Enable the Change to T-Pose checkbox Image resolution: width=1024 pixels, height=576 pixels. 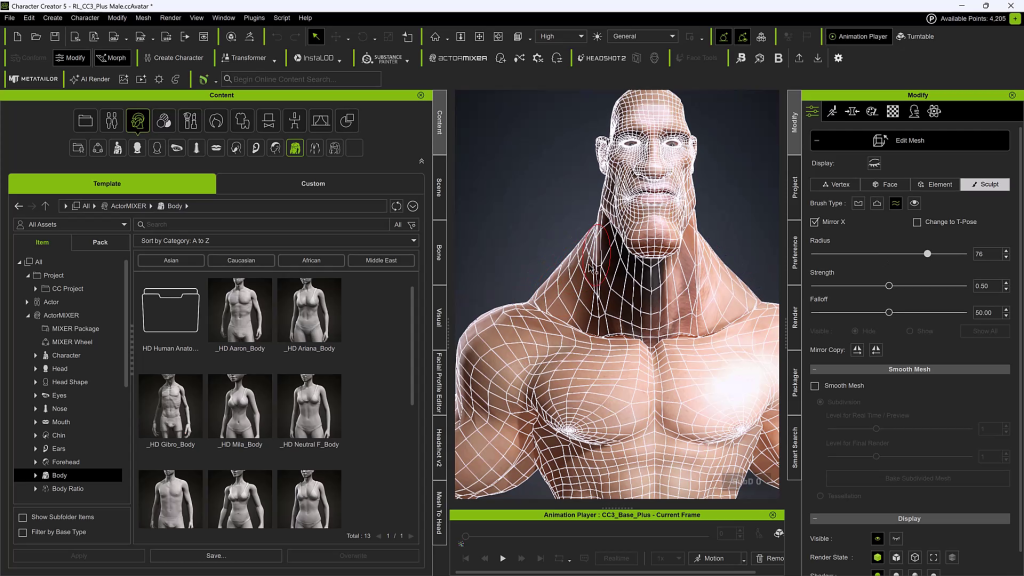[917, 222]
